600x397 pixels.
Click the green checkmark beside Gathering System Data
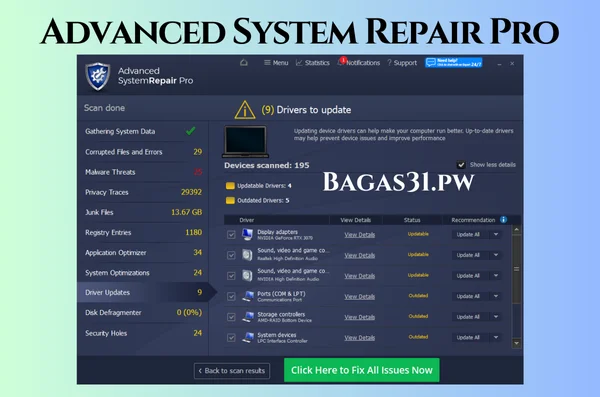pyautogui.click(x=191, y=131)
